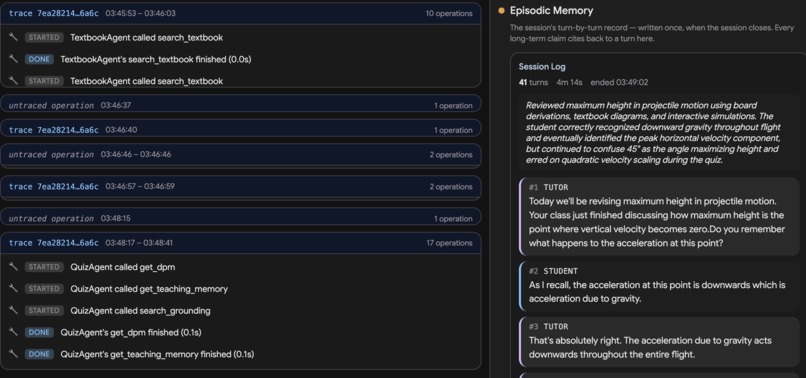The height and width of the screenshot is (378, 806).
Task: Click the "Session Log" title
Action: click(542, 66)
